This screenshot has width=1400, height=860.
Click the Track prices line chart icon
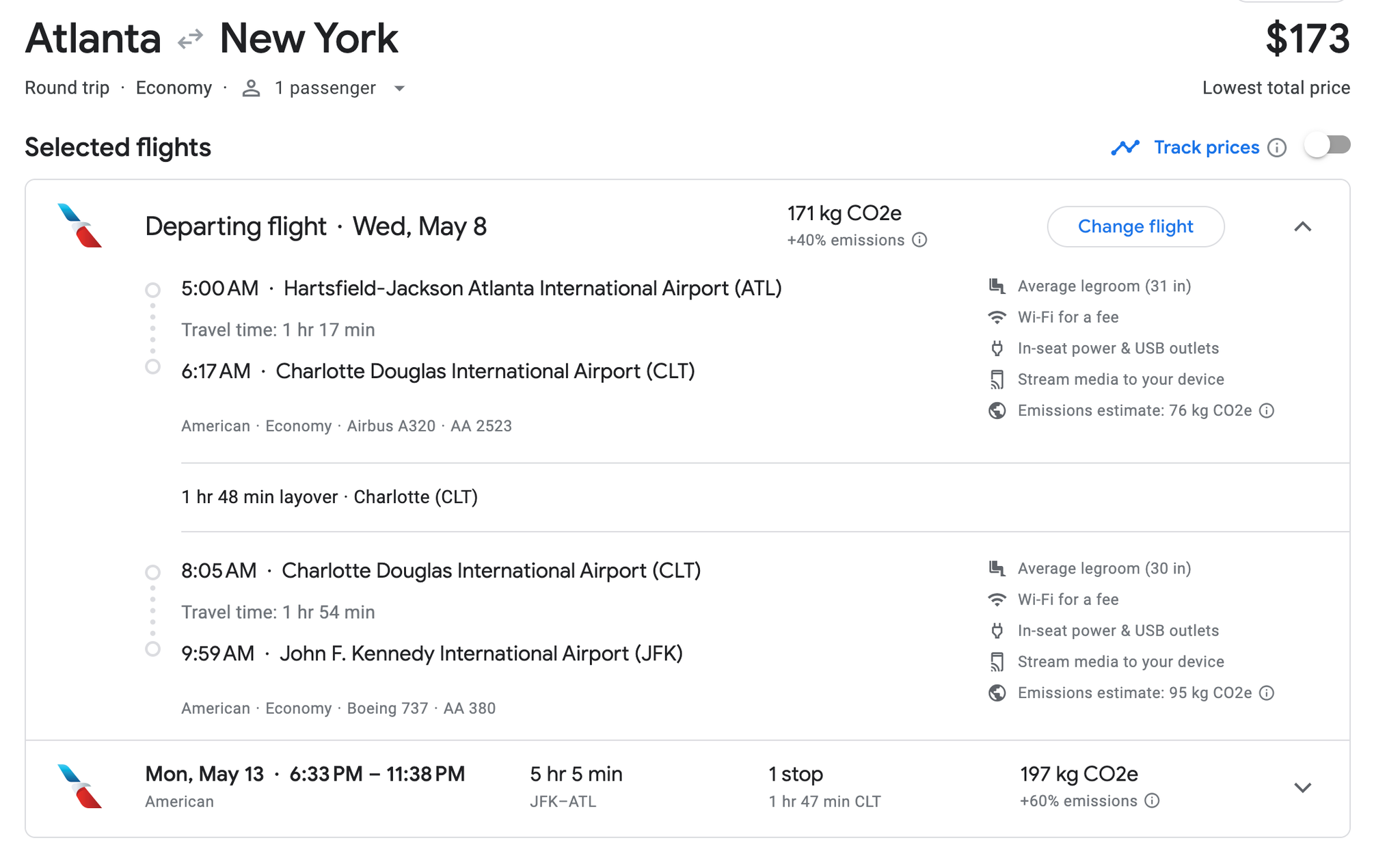point(1125,146)
